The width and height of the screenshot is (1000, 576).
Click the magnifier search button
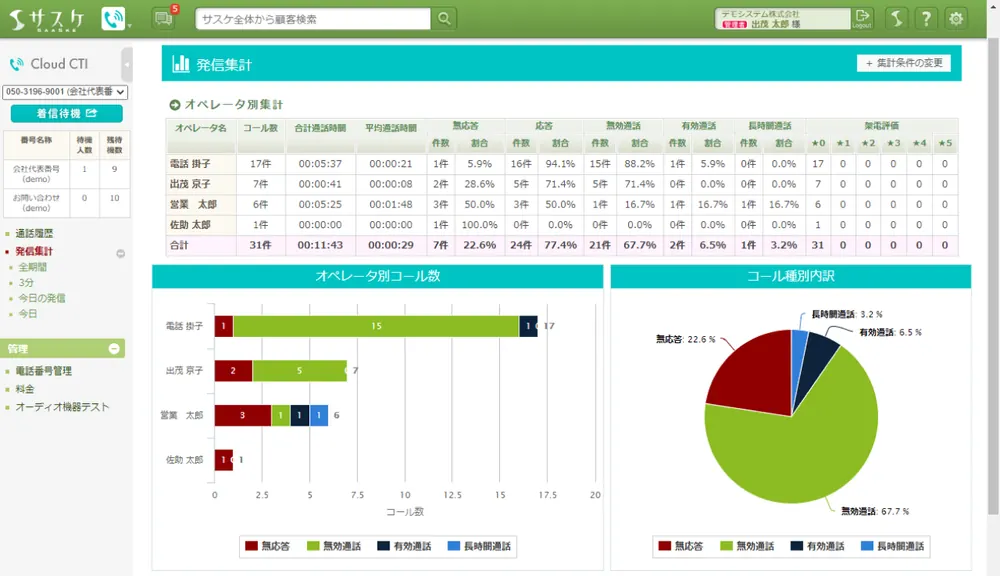[x=444, y=18]
